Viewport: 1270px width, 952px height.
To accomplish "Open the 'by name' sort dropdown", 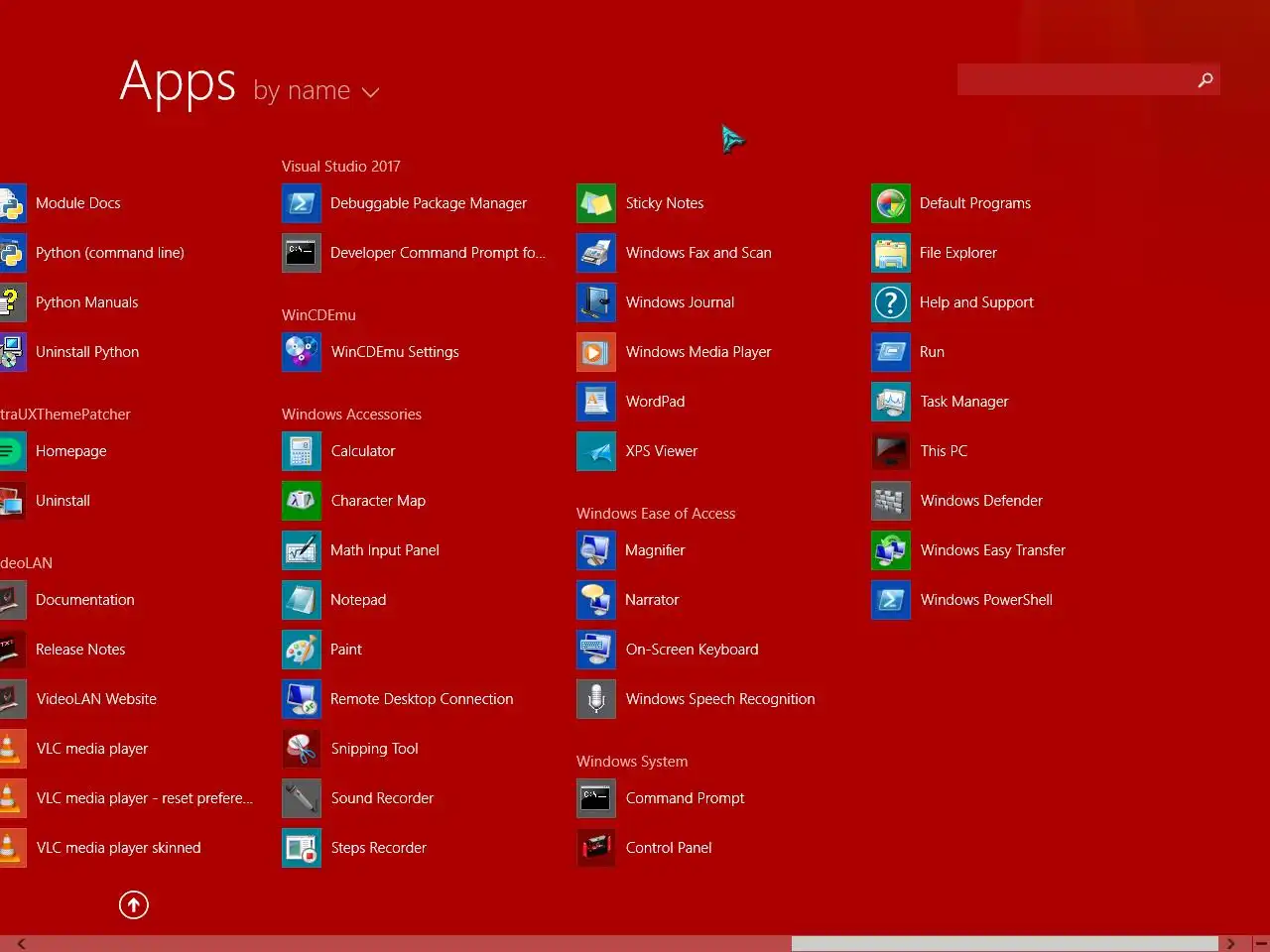I will tap(317, 91).
